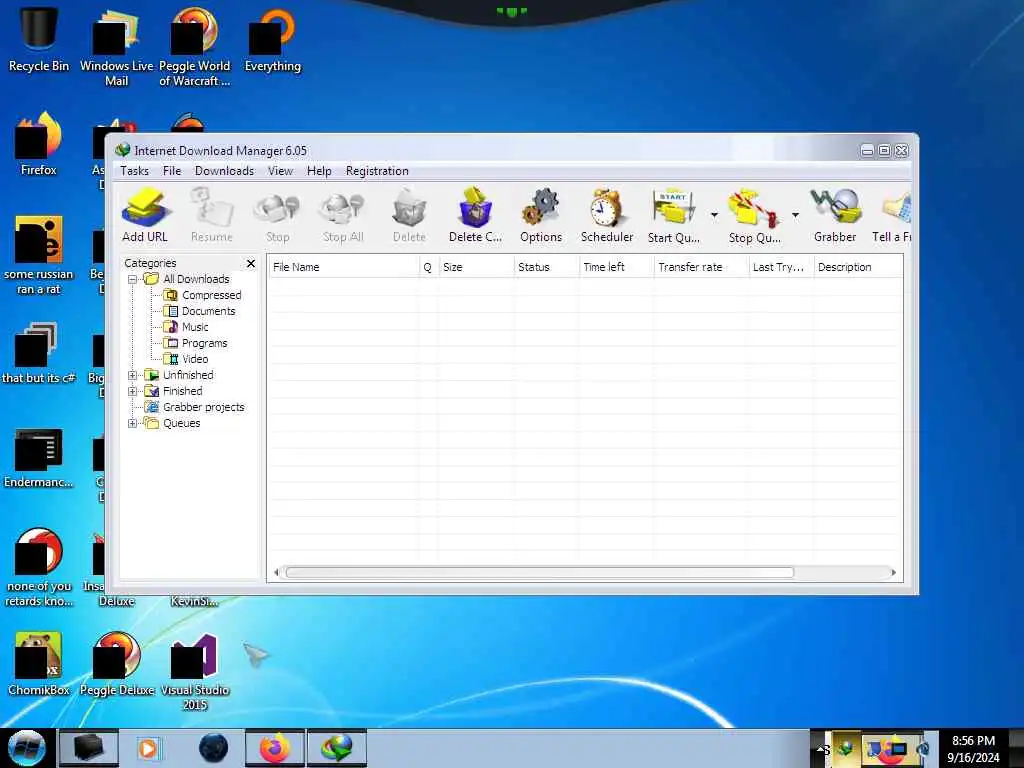Click the Stop toolbar icon
The height and width of the screenshot is (768, 1024).
coord(278,216)
